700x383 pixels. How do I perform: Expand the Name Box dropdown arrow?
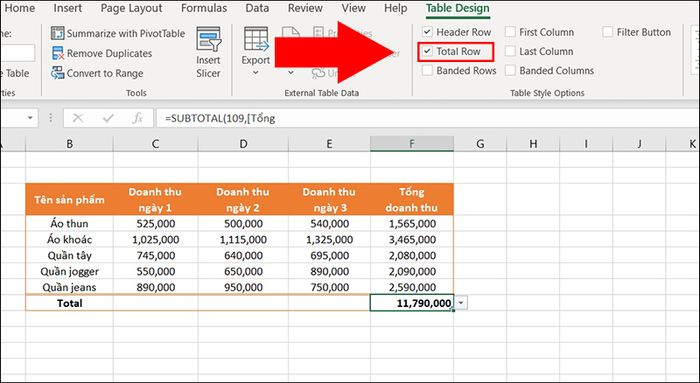(30, 118)
